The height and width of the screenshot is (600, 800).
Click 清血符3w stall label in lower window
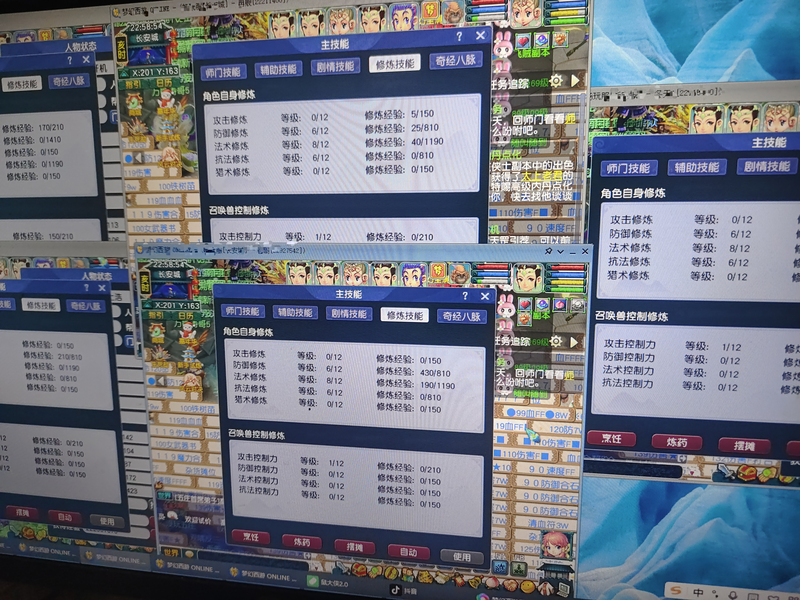548,523
